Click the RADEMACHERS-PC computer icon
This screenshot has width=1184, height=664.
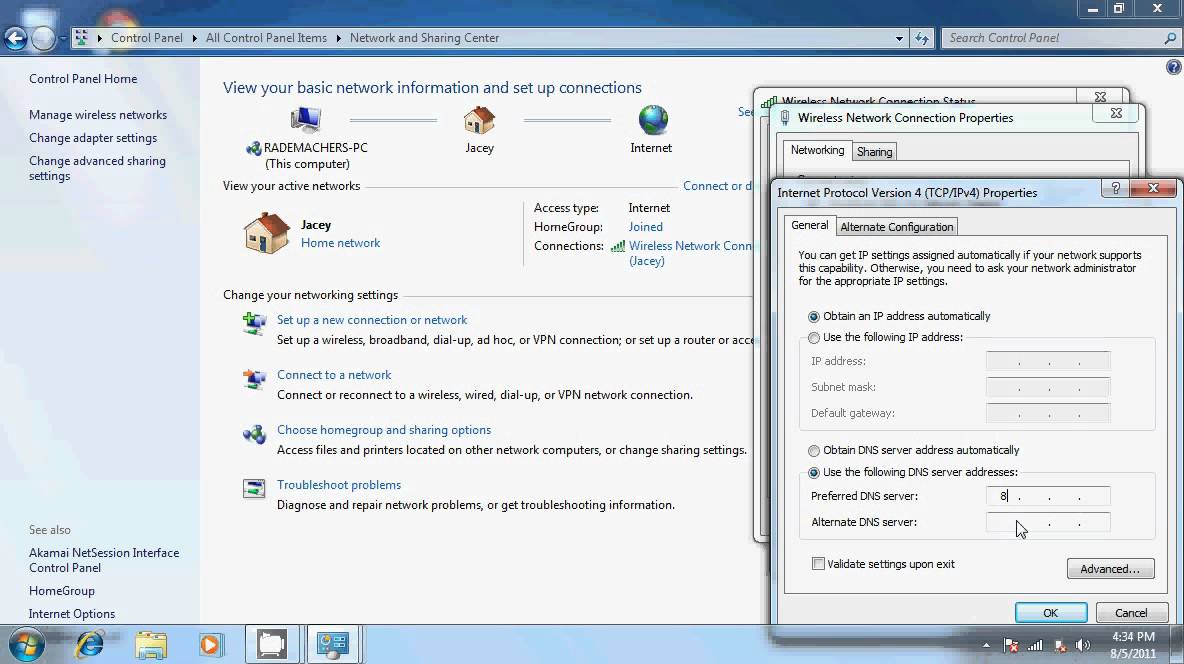point(305,121)
